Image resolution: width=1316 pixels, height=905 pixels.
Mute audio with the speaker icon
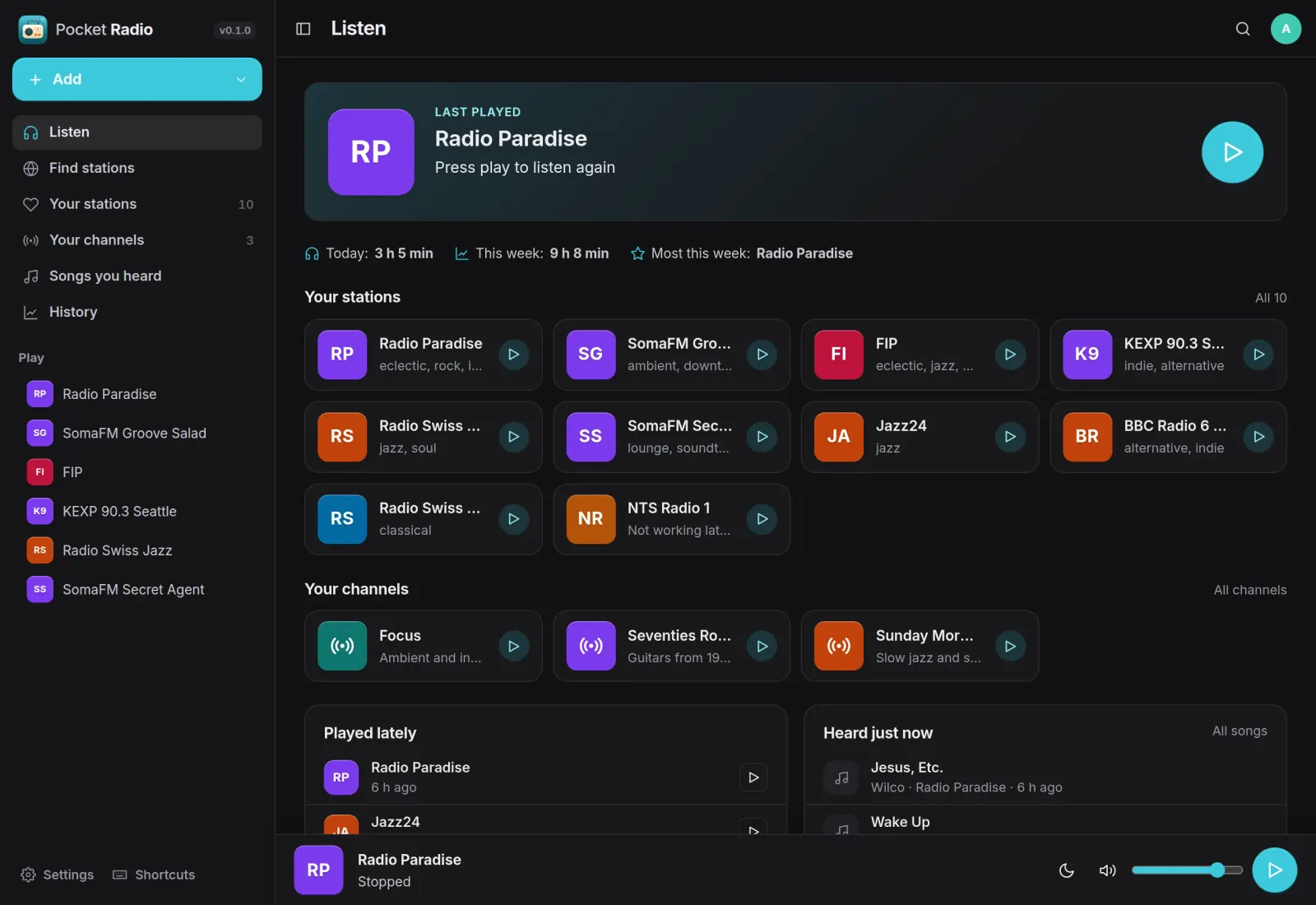click(x=1108, y=870)
